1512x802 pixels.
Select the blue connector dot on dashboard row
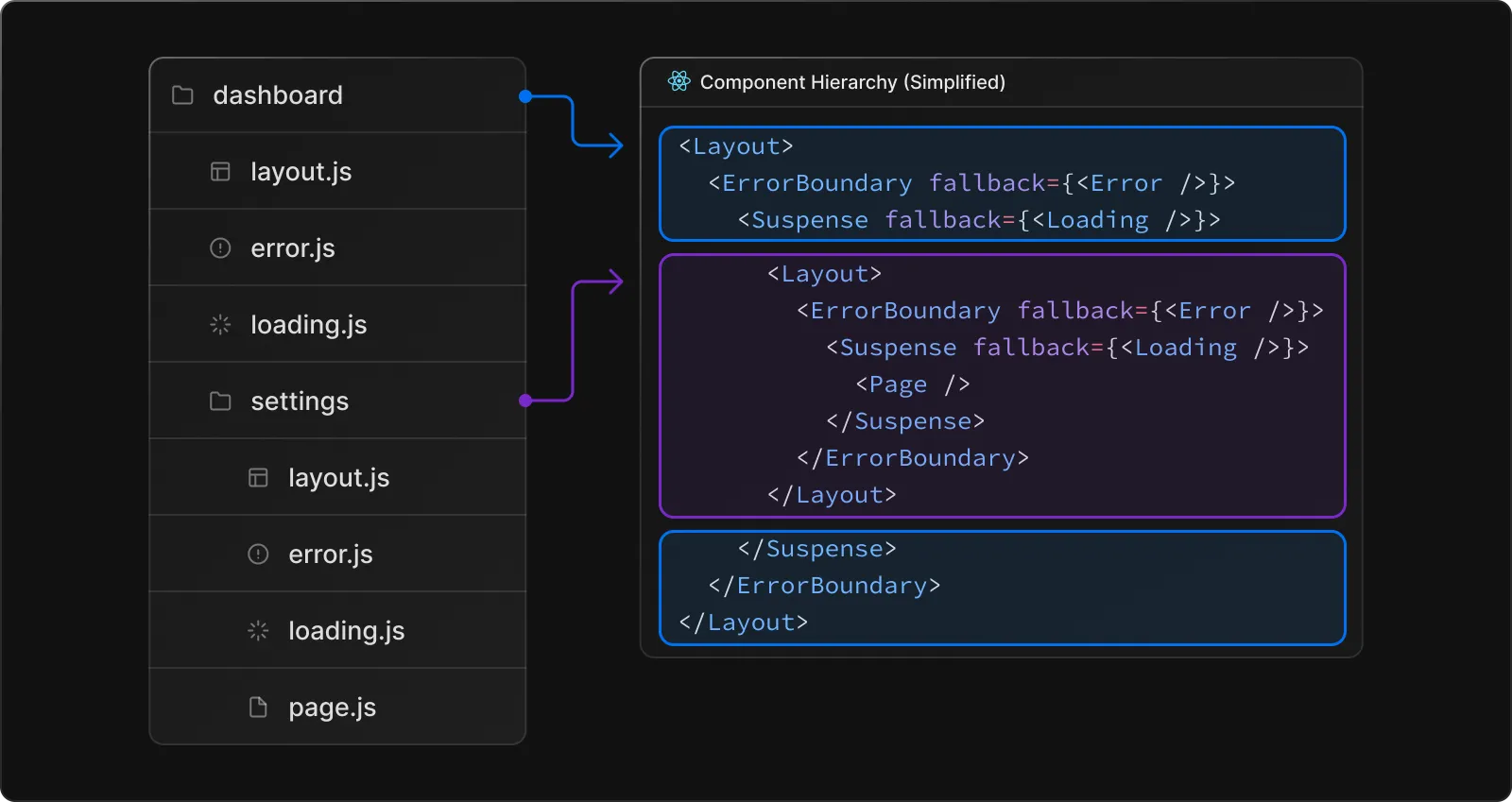[x=525, y=96]
